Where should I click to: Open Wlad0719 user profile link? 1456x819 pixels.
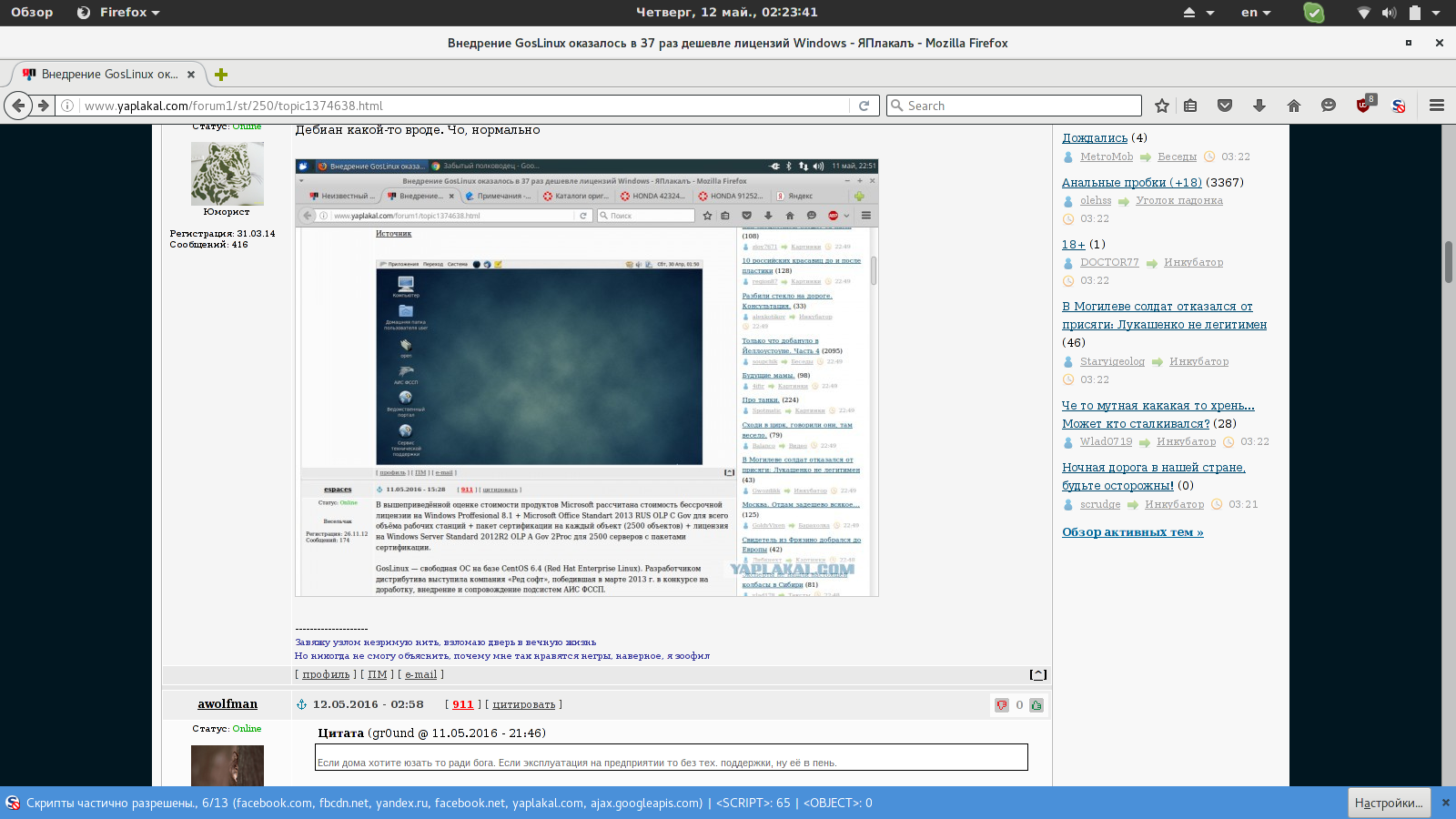[x=1106, y=441]
